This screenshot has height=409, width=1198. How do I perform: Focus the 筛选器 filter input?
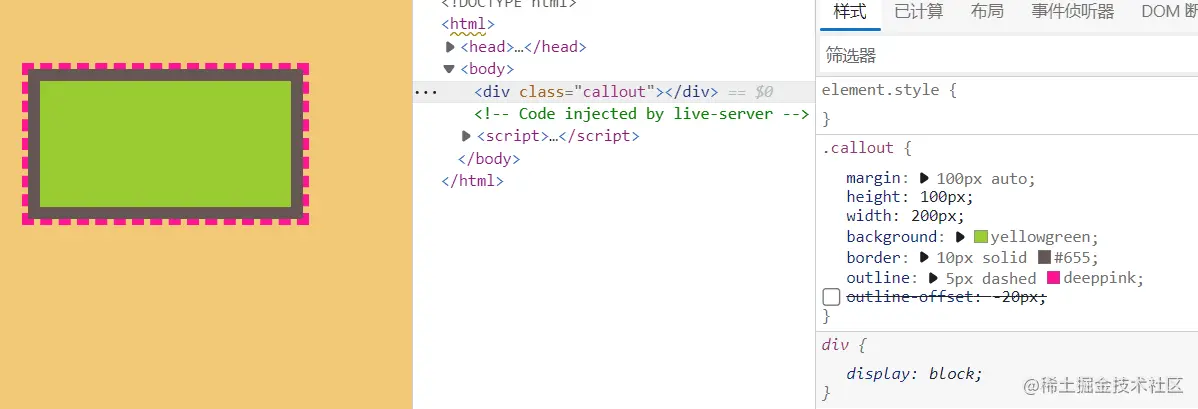tap(1009, 55)
